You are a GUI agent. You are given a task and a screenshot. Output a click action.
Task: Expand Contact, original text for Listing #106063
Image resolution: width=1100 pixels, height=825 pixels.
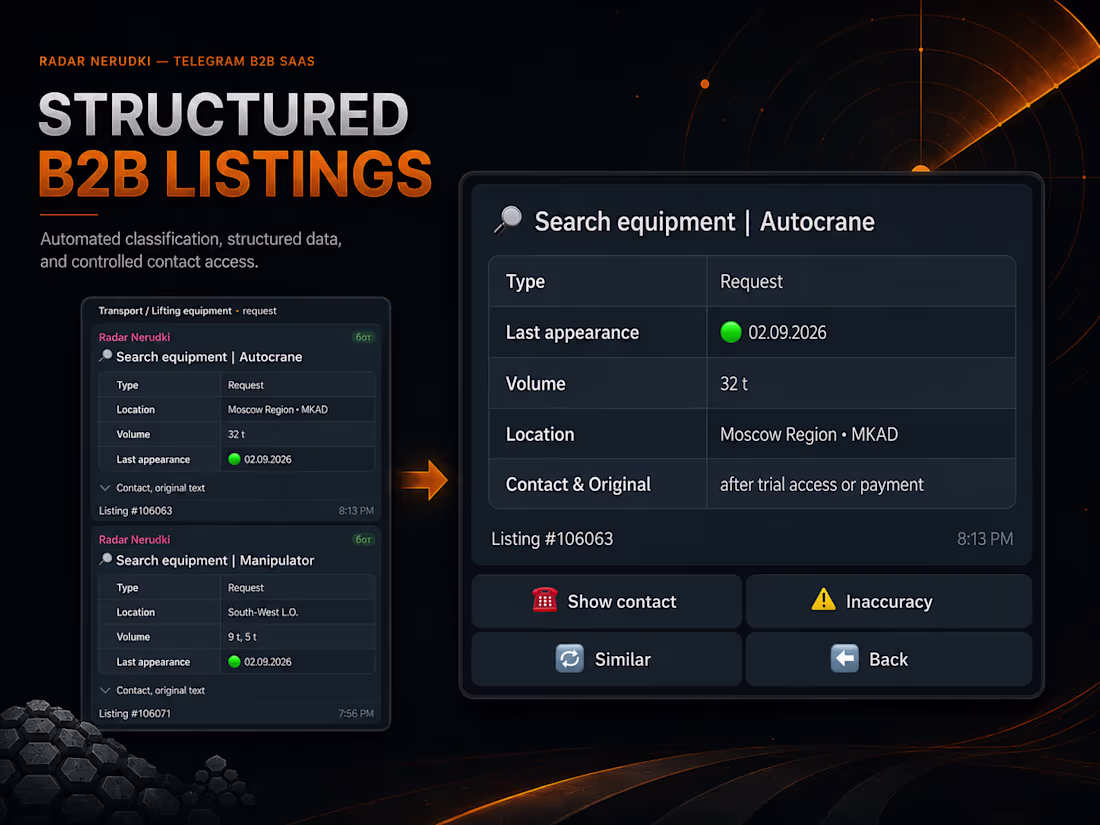(x=152, y=488)
